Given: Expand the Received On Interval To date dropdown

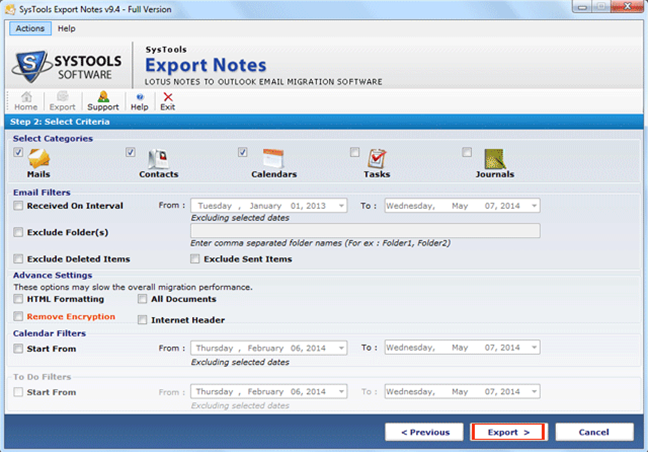Looking at the screenshot, I should click(x=534, y=206).
